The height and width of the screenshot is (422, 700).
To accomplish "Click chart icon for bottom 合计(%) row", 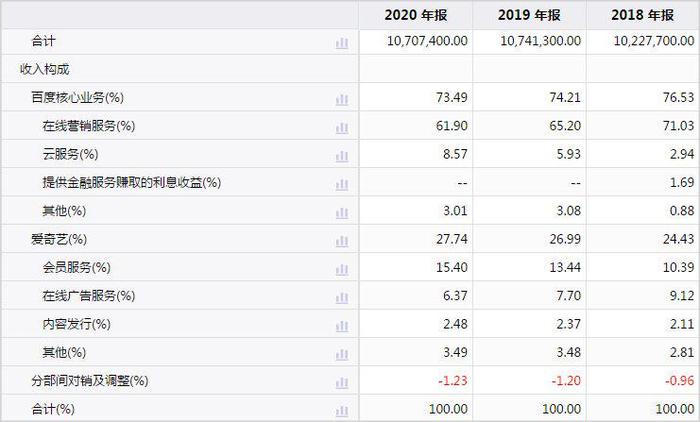I will (x=342, y=411).
